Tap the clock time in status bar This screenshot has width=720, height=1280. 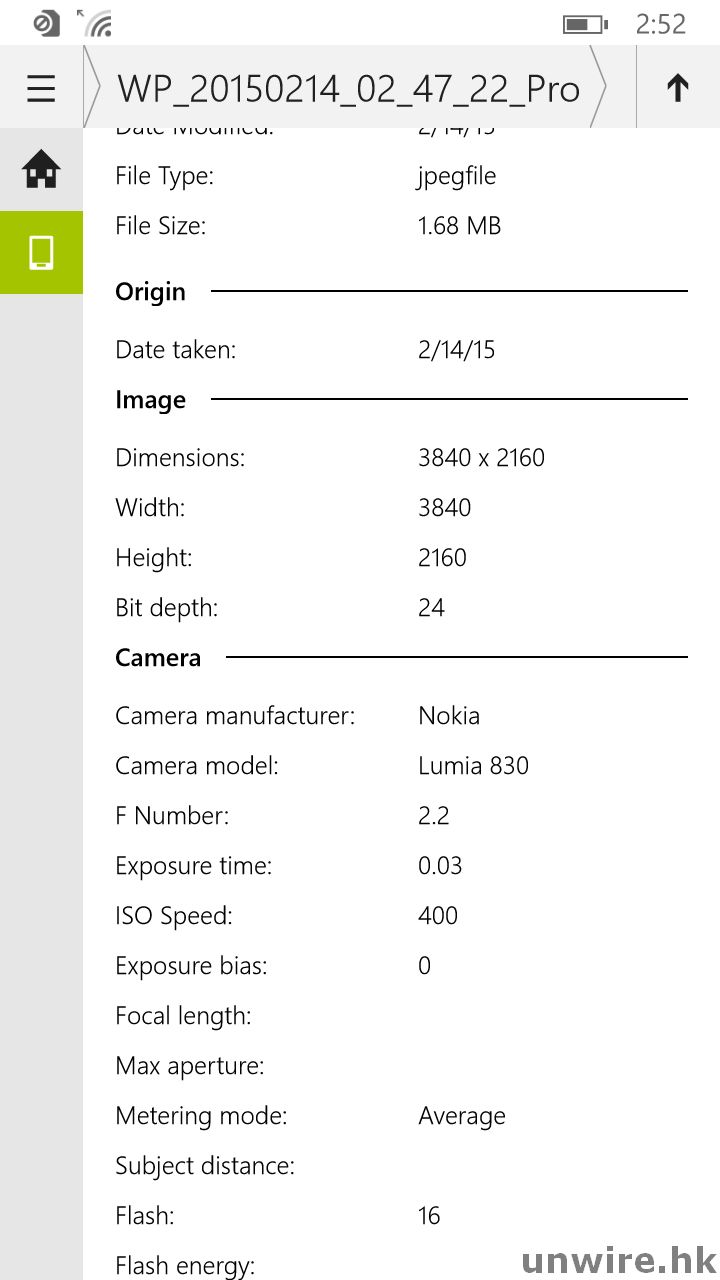click(x=660, y=24)
